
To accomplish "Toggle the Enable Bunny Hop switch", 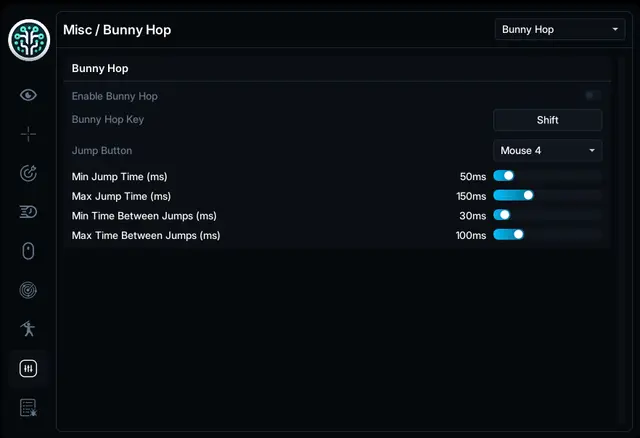I will 592,96.
